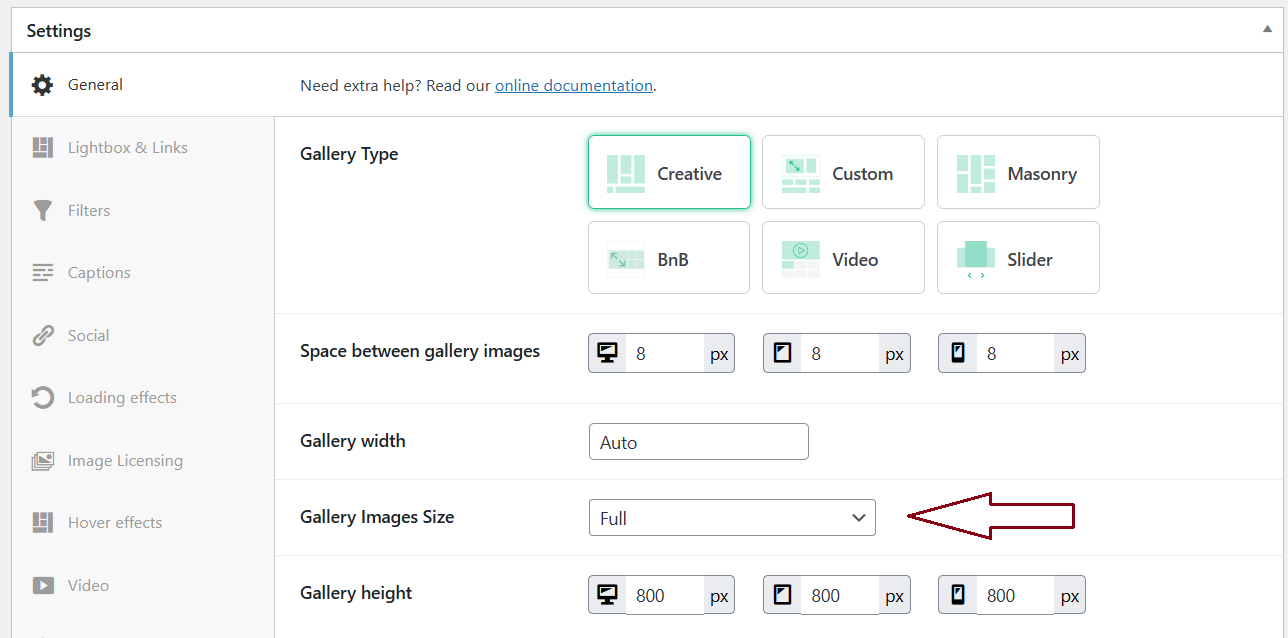
Task: Click the Social link chain icon
Action: coord(42,336)
